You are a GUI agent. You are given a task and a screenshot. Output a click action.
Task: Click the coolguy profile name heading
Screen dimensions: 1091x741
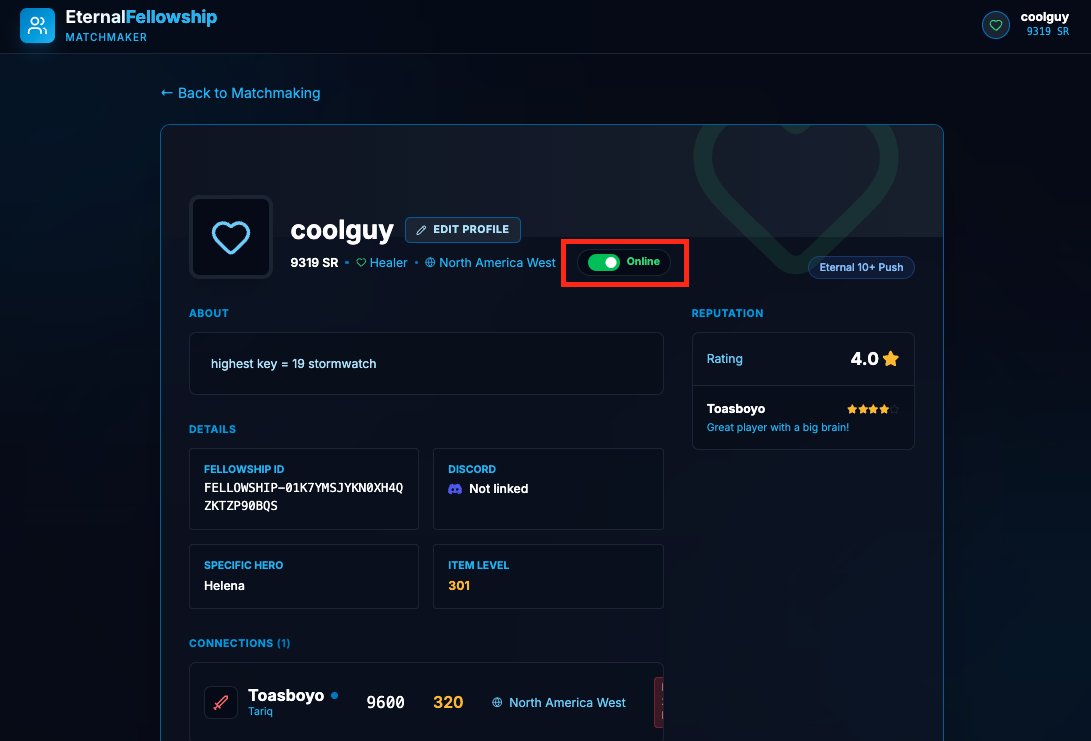[x=342, y=230]
